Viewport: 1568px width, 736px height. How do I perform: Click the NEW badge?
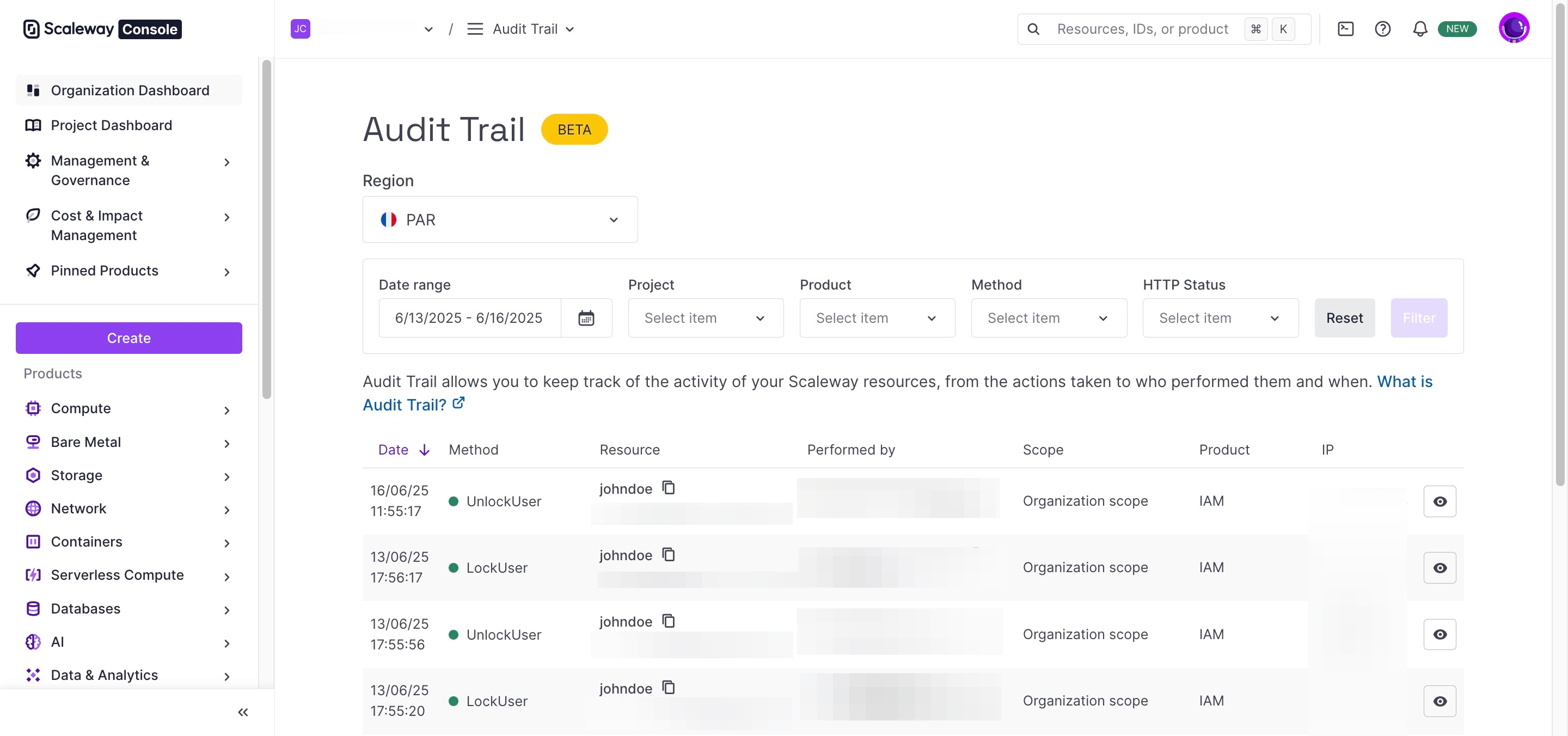[1456, 29]
